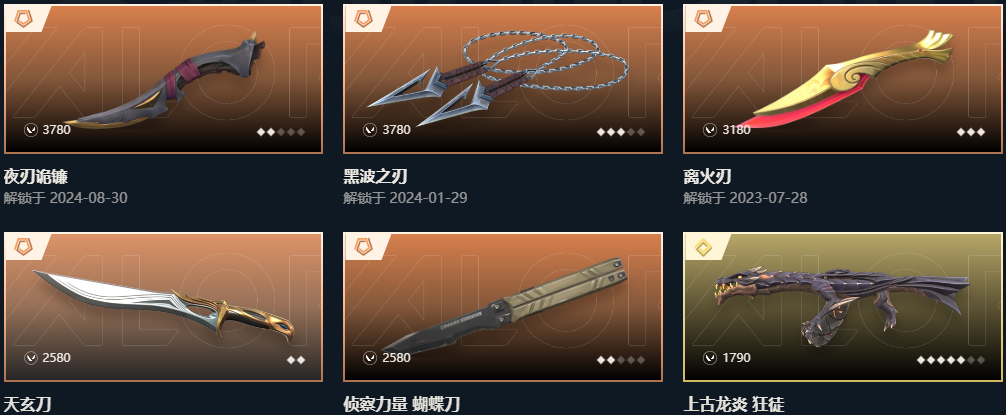
Task: Click the rarity badge on 夜刃诡镰 card
Action: tap(23, 18)
